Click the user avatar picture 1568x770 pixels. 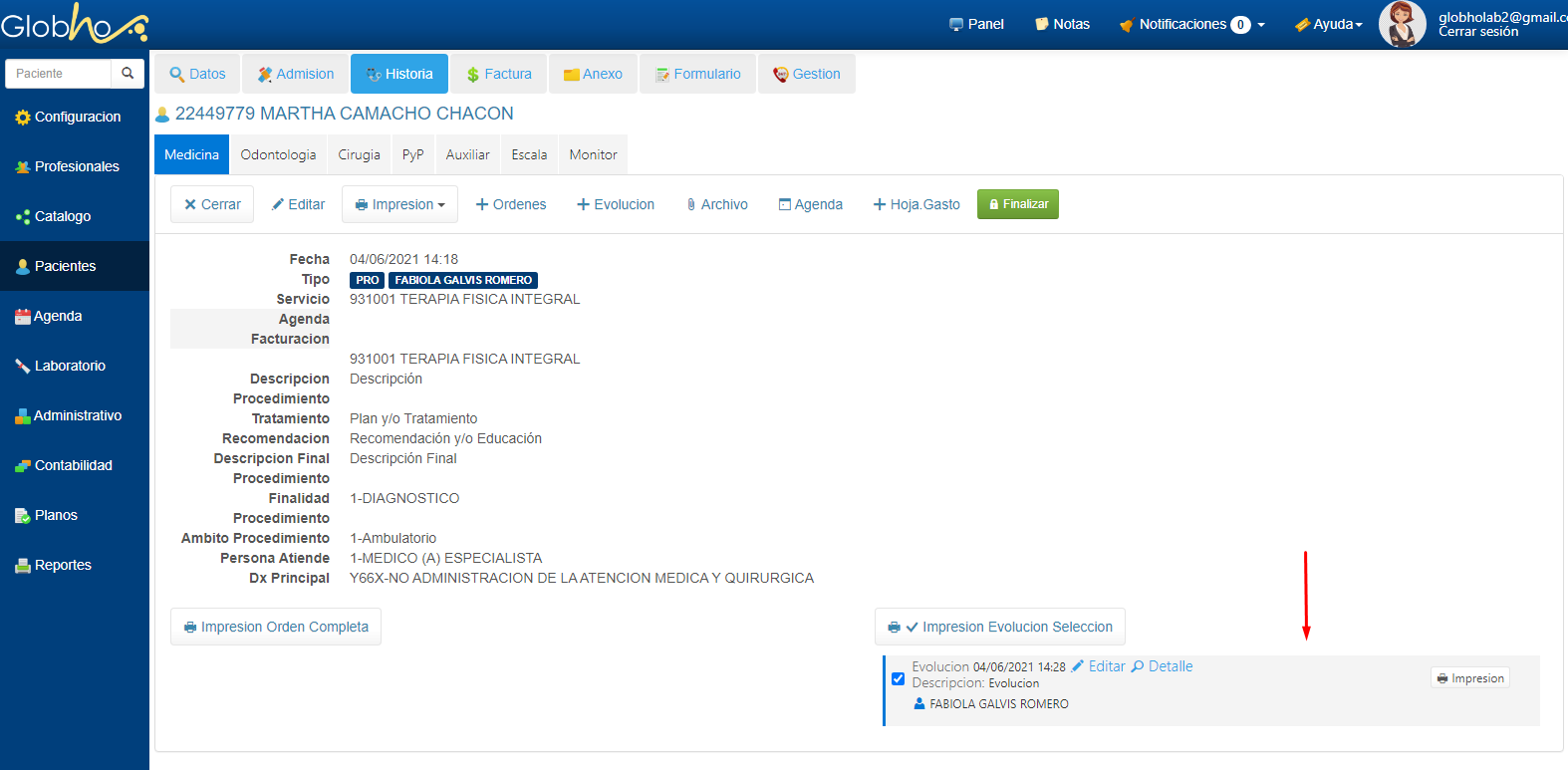click(1401, 24)
